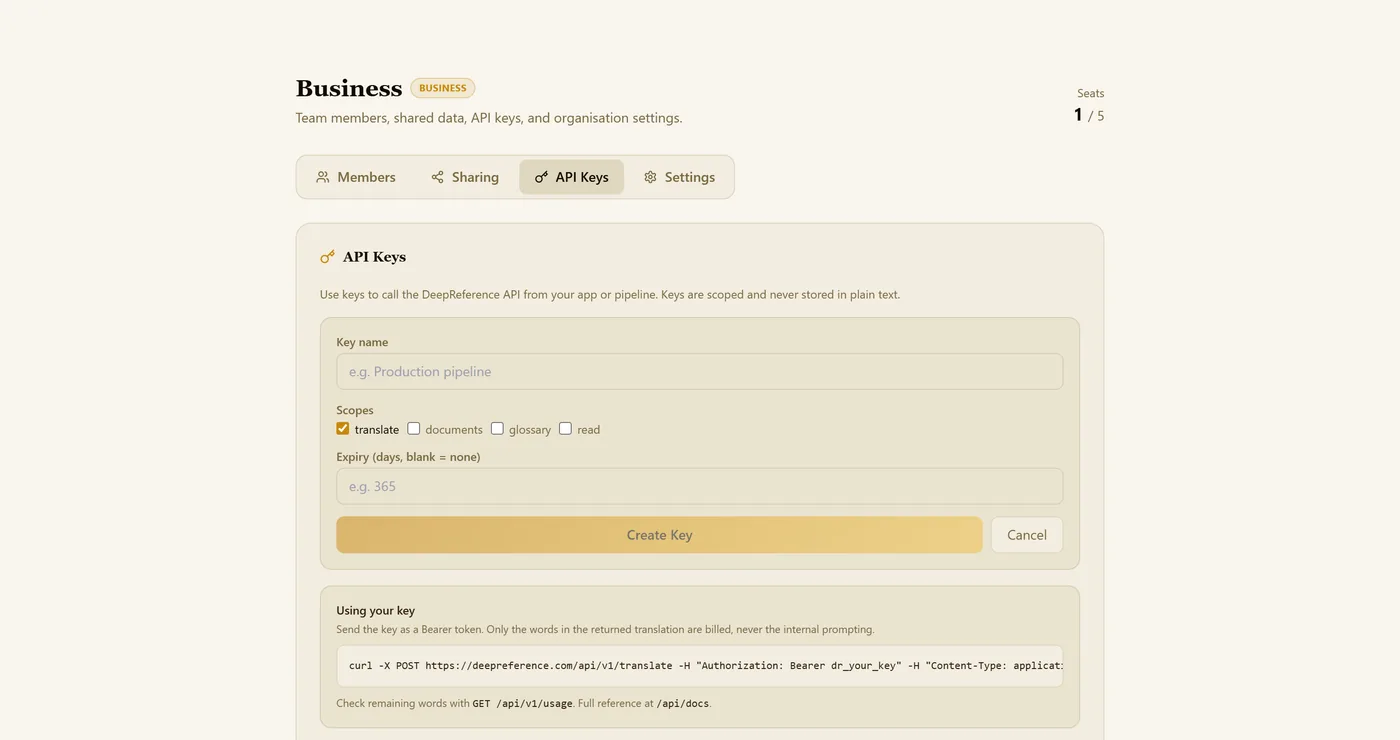The image size is (1400, 740).
Task: Click the 'Expiry (days, blank = none)' label
Action: click(408, 457)
